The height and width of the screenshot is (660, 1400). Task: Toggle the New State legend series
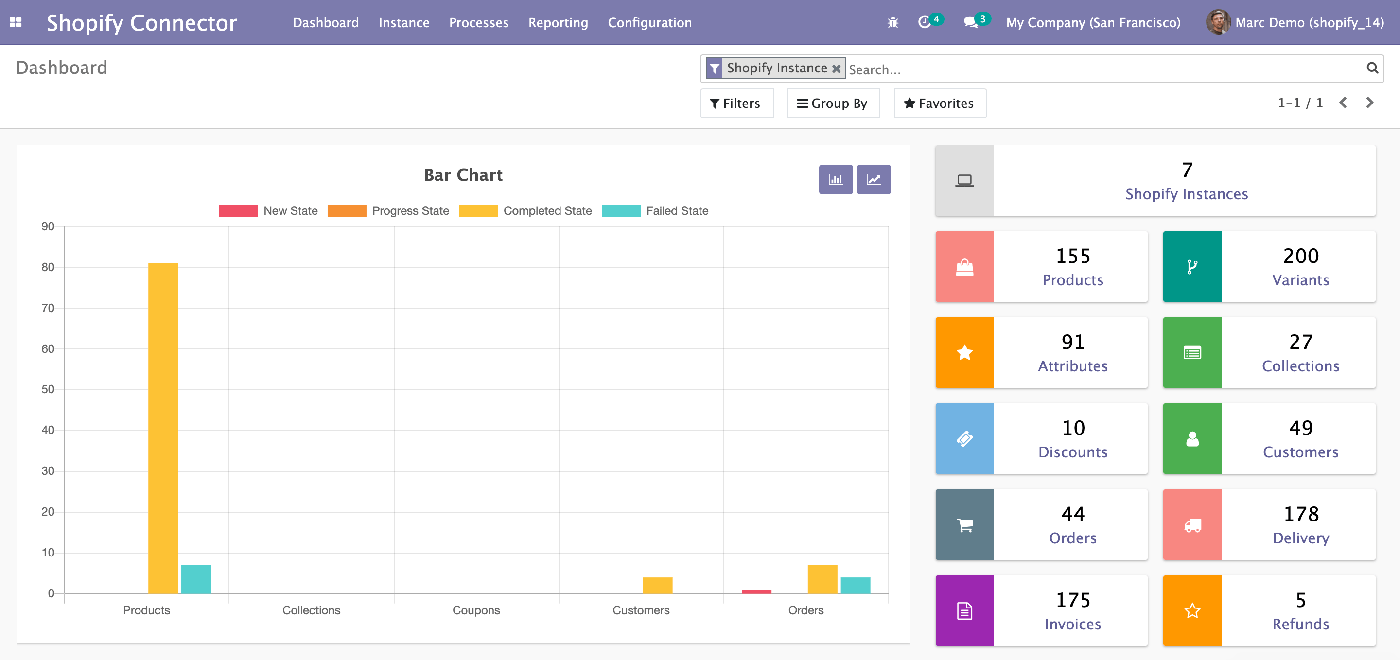pos(268,211)
